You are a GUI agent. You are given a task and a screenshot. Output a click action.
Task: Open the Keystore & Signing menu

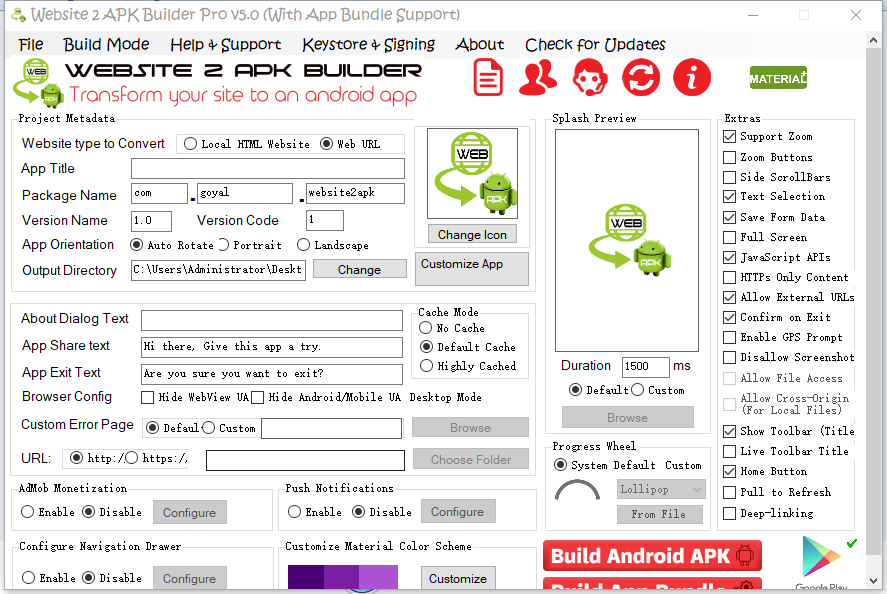click(368, 45)
